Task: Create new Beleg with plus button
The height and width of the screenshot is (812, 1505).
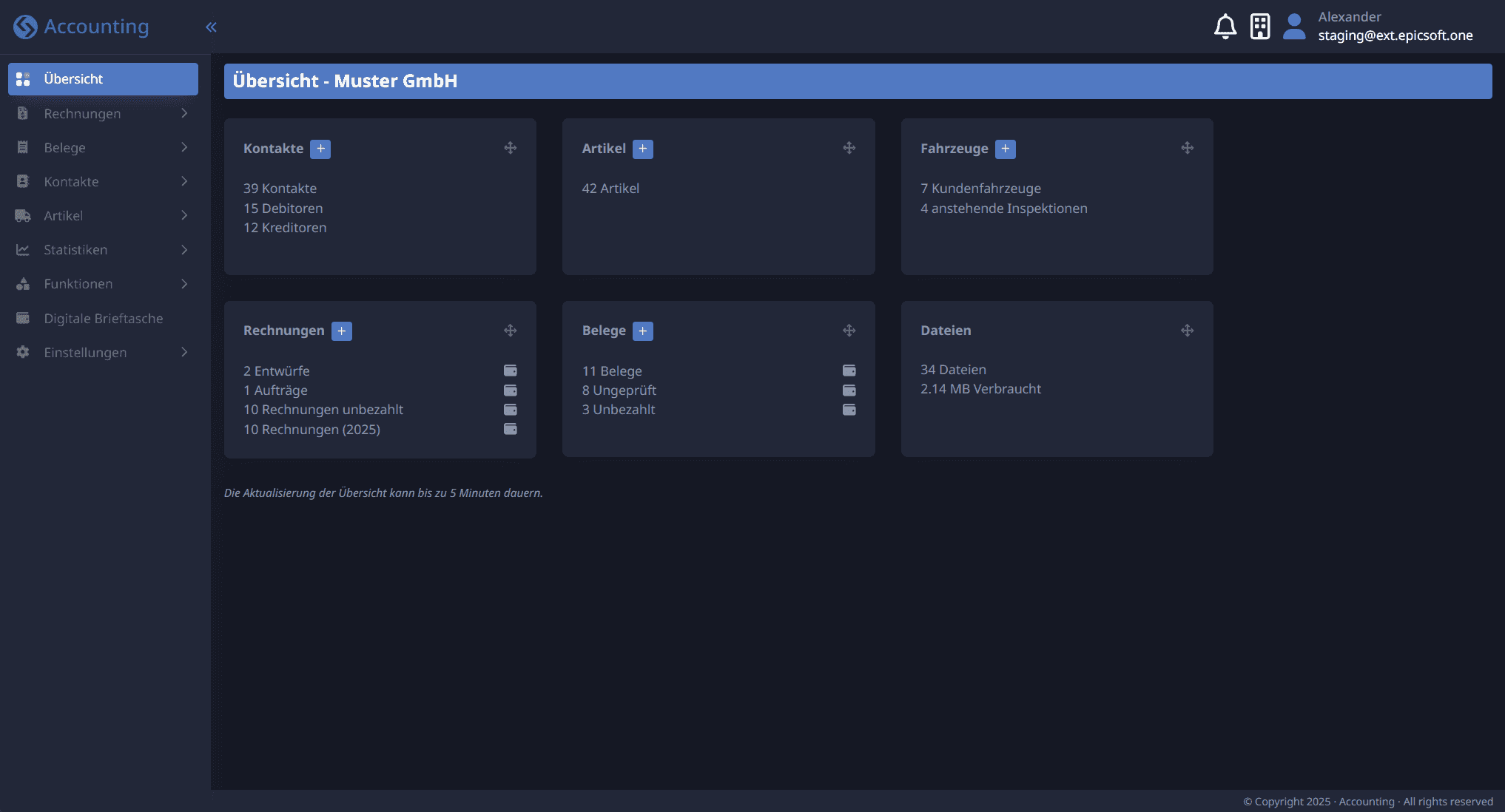Action: click(643, 331)
